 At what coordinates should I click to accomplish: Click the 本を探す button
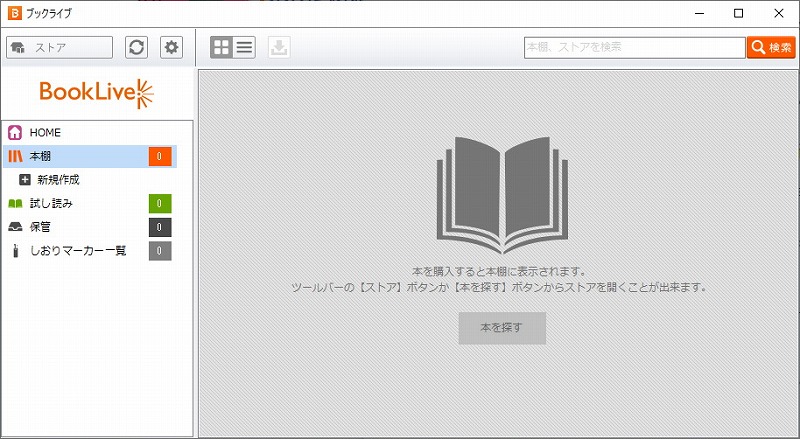pyautogui.click(x=502, y=328)
